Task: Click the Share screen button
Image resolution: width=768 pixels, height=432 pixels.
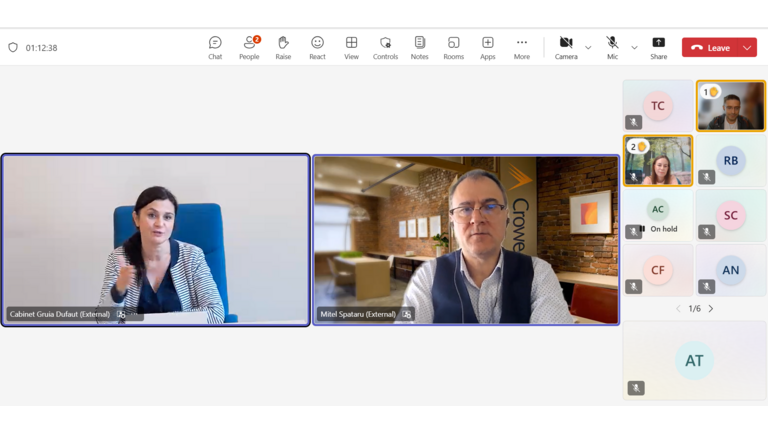Action: click(658, 47)
